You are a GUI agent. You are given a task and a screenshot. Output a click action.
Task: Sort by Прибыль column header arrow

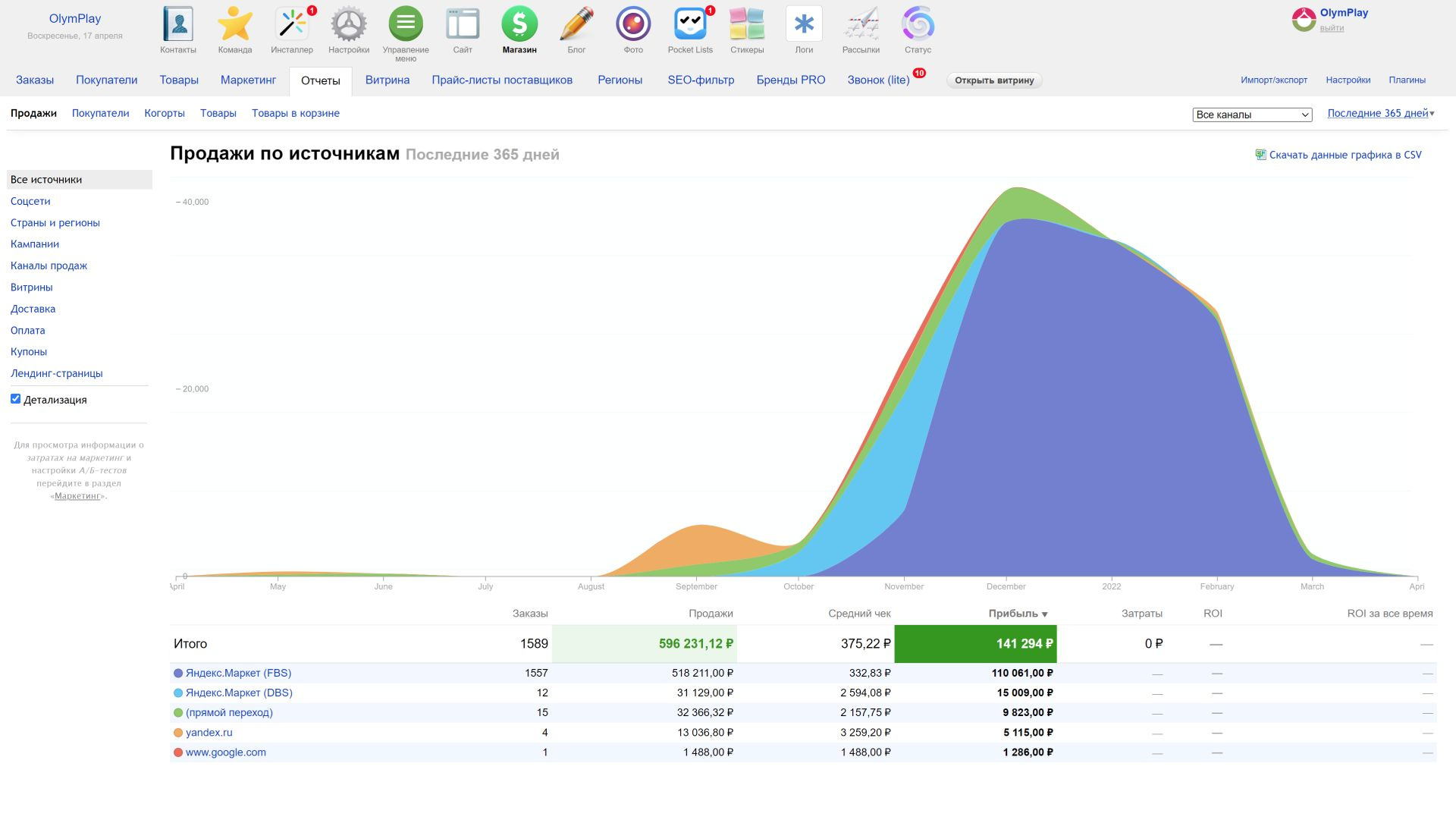(x=1044, y=614)
